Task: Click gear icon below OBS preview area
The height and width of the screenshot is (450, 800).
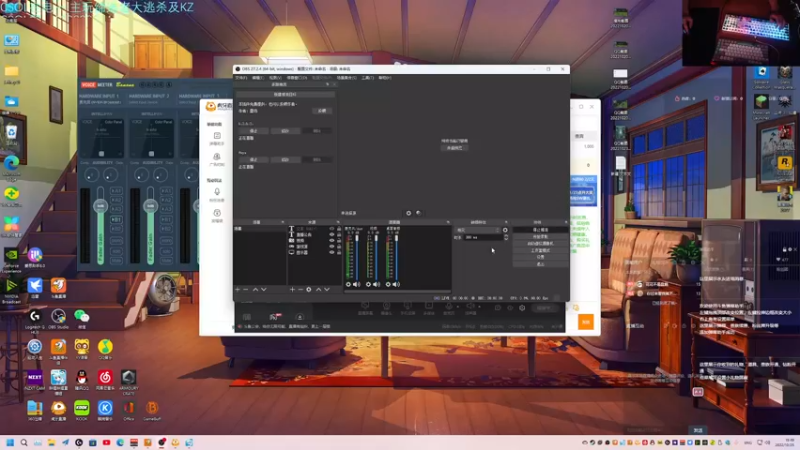Action: pyautogui.click(x=408, y=213)
